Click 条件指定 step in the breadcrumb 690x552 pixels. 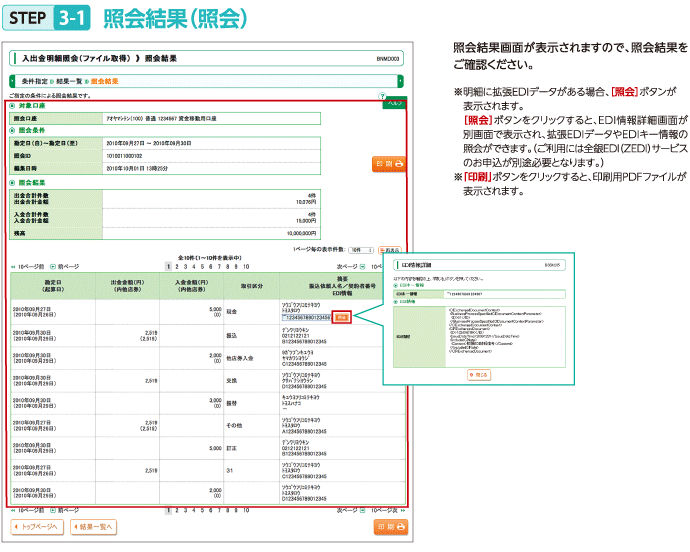[x=34, y=81]
